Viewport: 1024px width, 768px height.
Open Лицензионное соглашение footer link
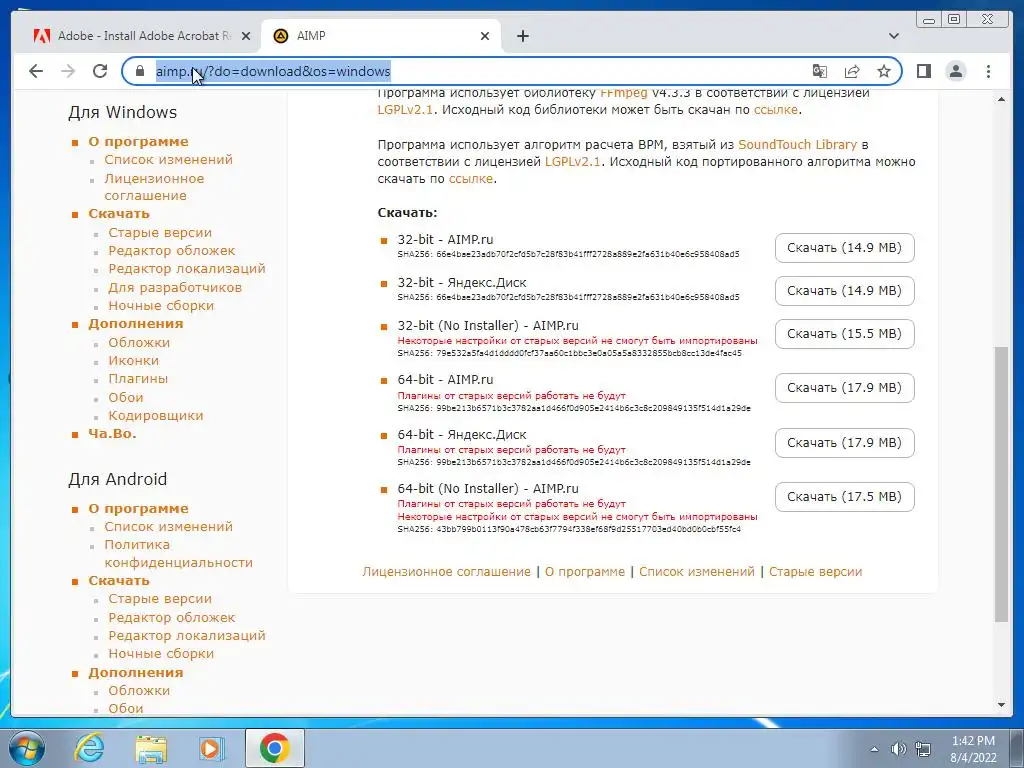(x=447, y=571)
